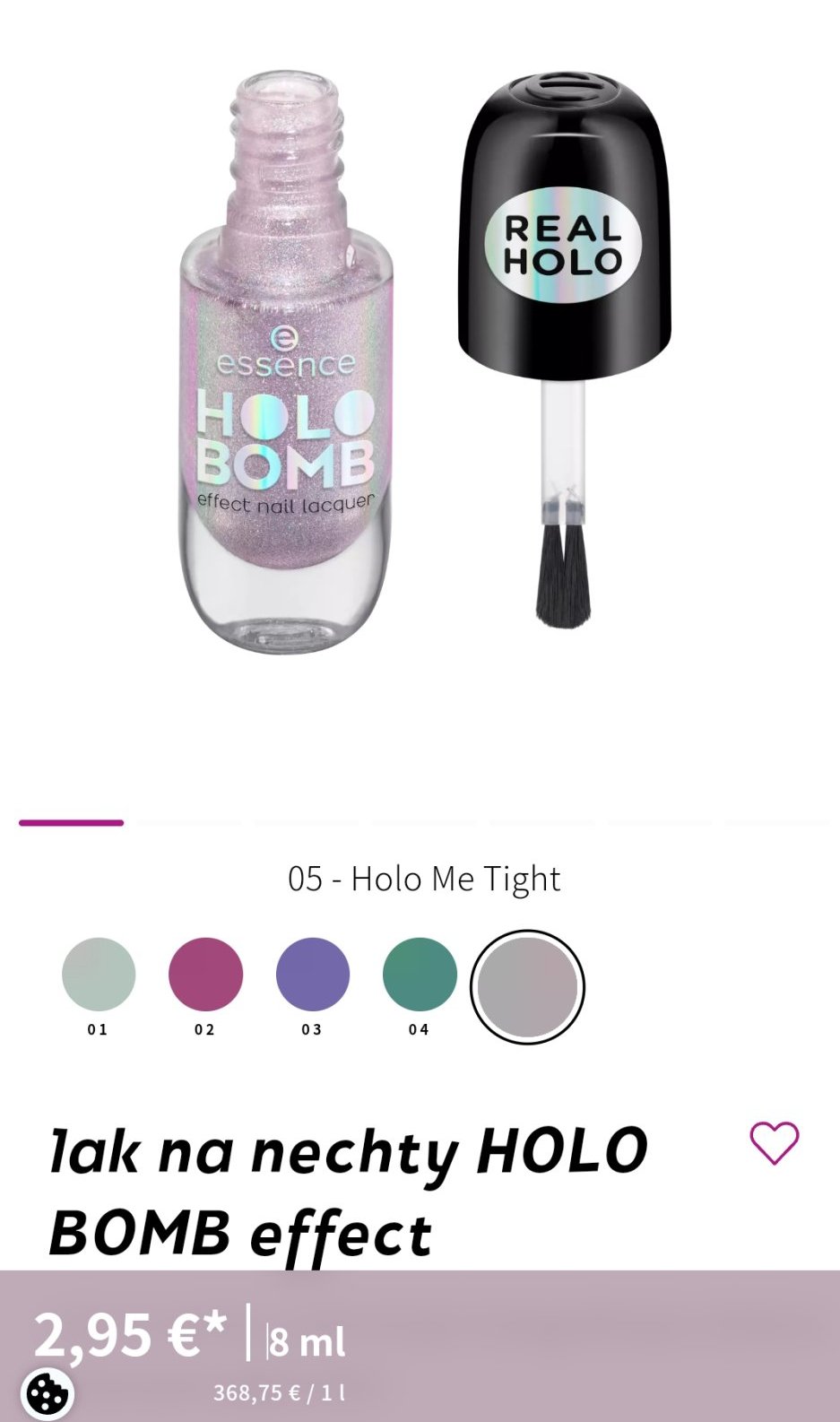Go to the third image carousel indicator
The width and height of the screenshot is (840, 1422).
[x=306, y=822]
